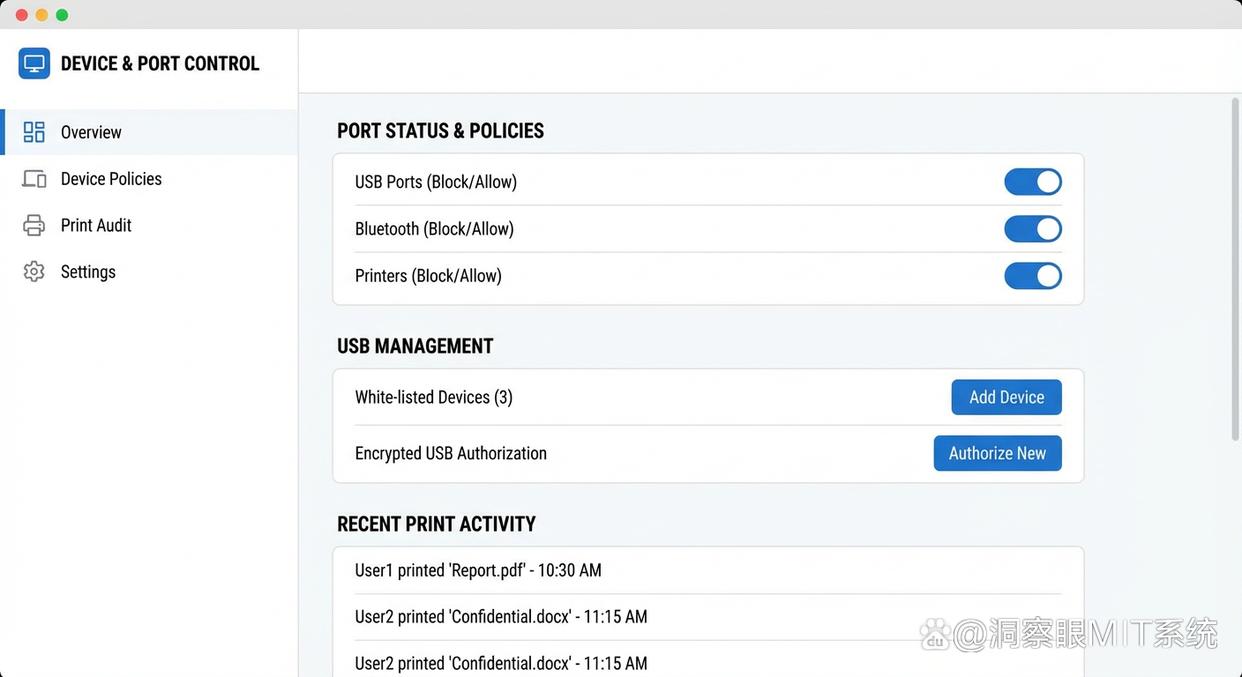Select the User1 'Report.pdf' print entry

(478, 570)
